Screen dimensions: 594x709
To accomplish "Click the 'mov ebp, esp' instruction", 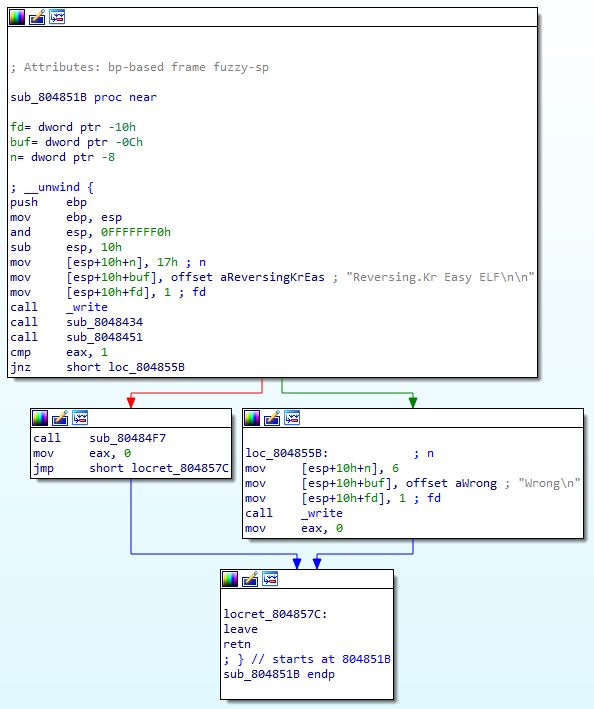I will point(66,217).
